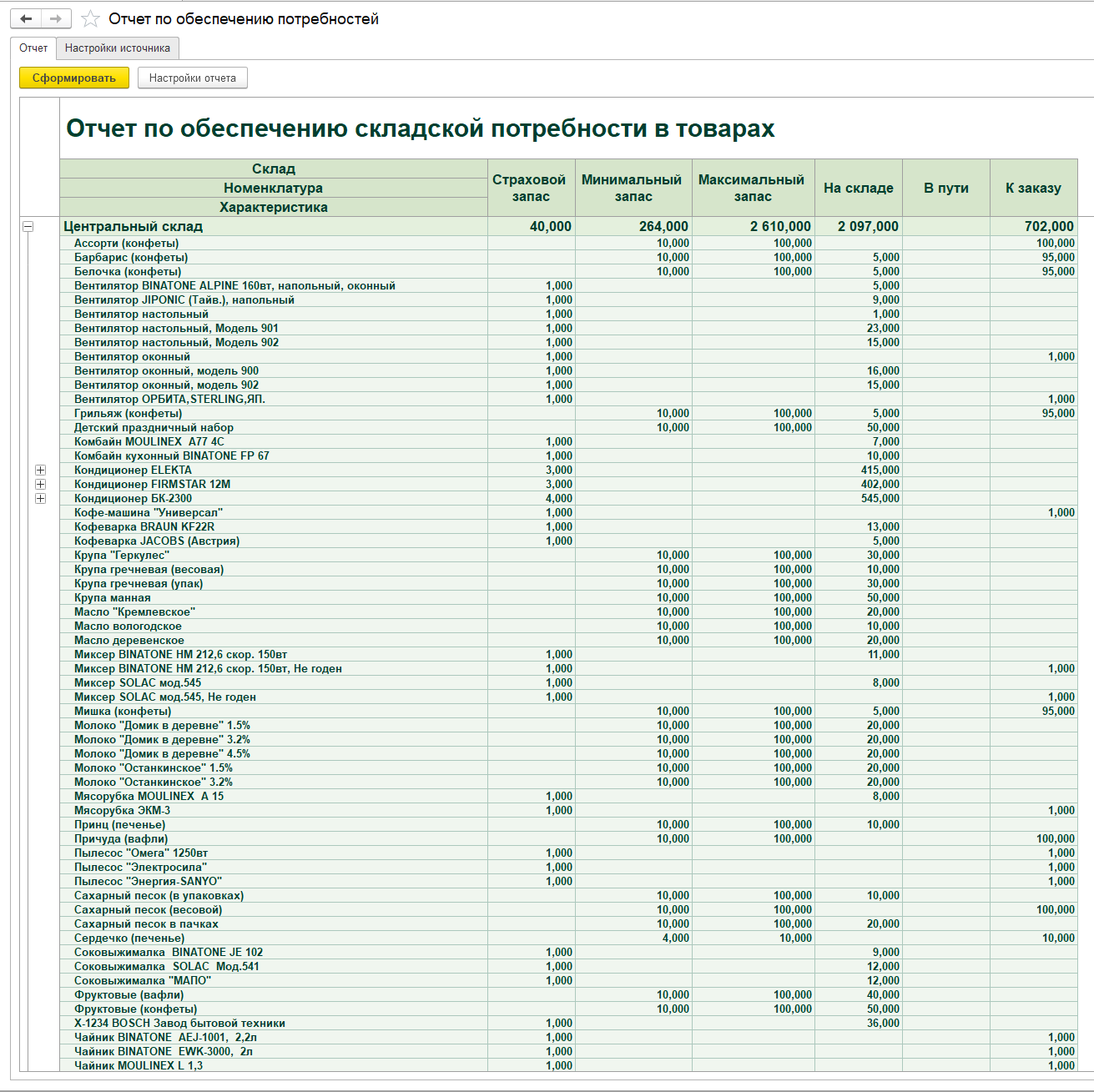
Task: Open Настройки отчета
Action: 193,78
